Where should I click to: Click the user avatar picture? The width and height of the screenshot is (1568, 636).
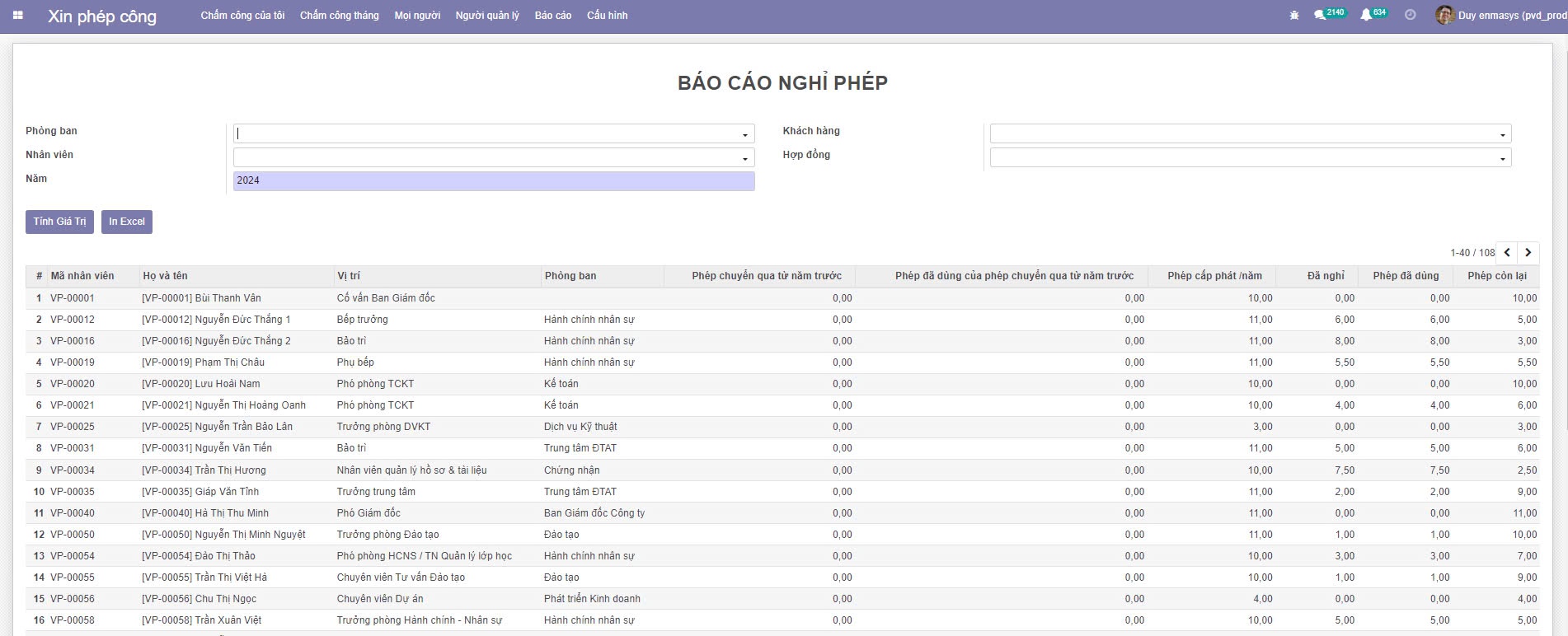[1444, 15]
